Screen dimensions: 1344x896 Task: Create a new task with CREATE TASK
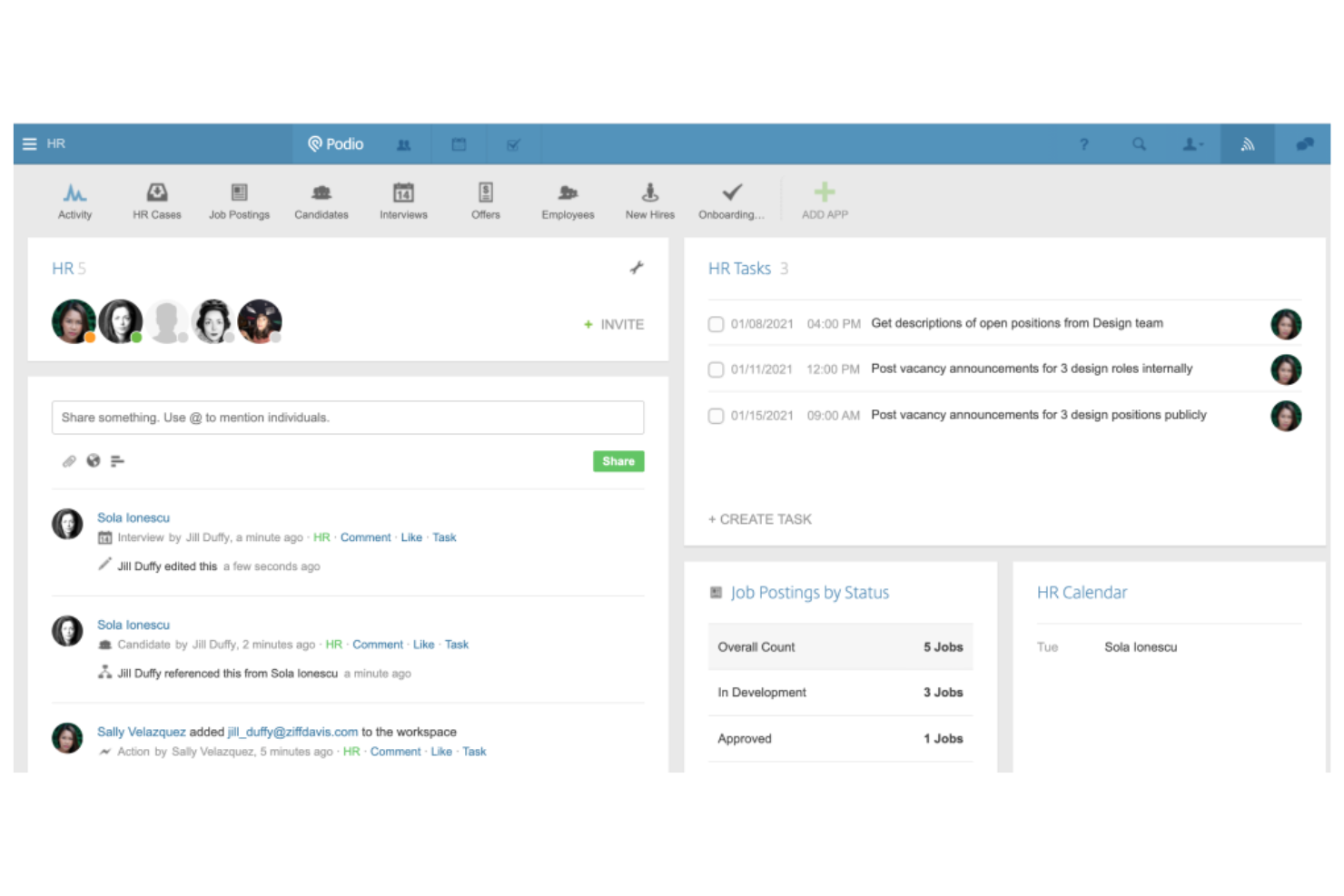(x=760, y=518)
